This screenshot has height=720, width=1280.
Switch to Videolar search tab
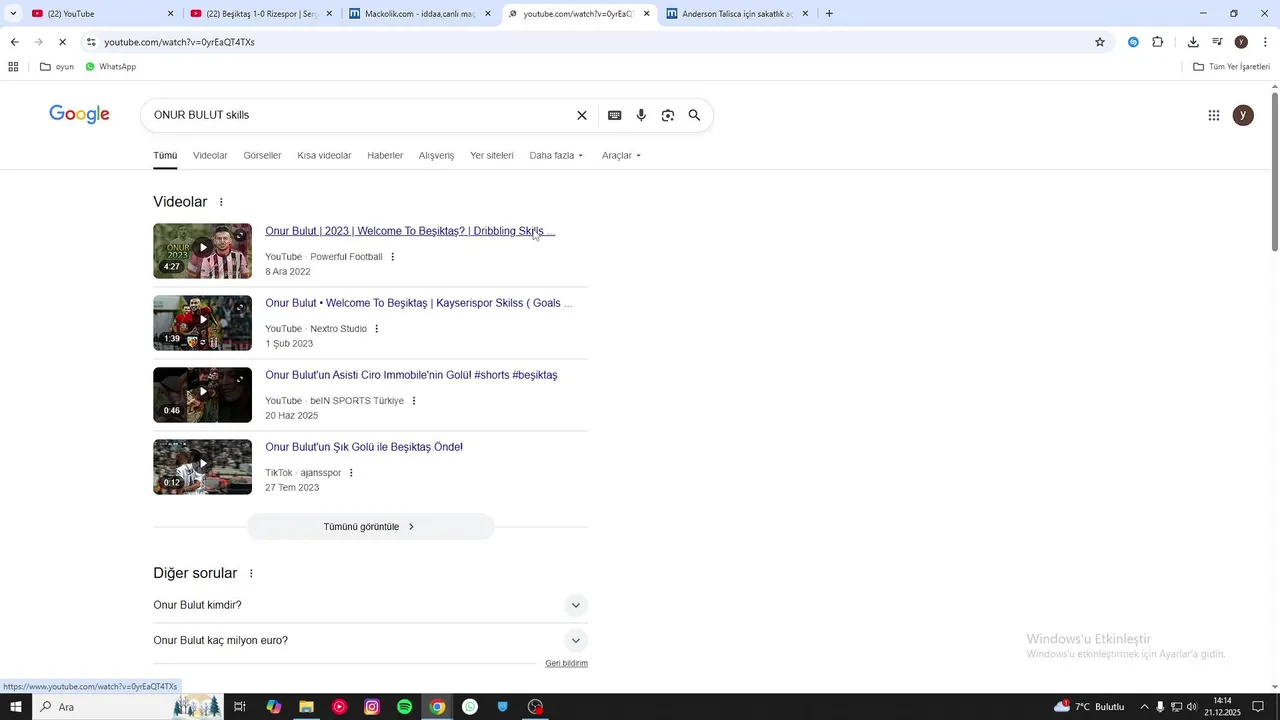point(210,156)
